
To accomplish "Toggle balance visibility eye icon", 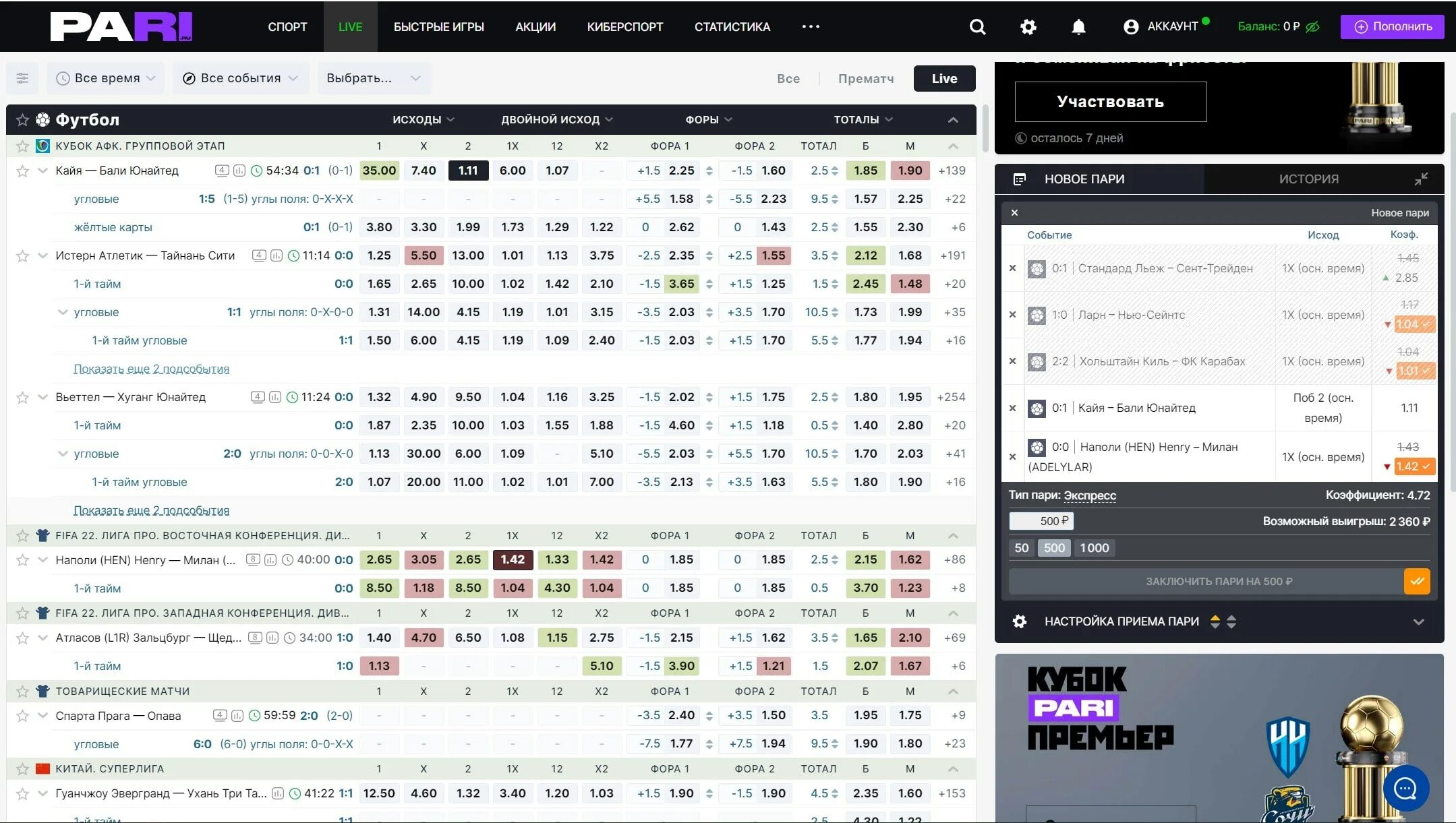I will 1312,27.
